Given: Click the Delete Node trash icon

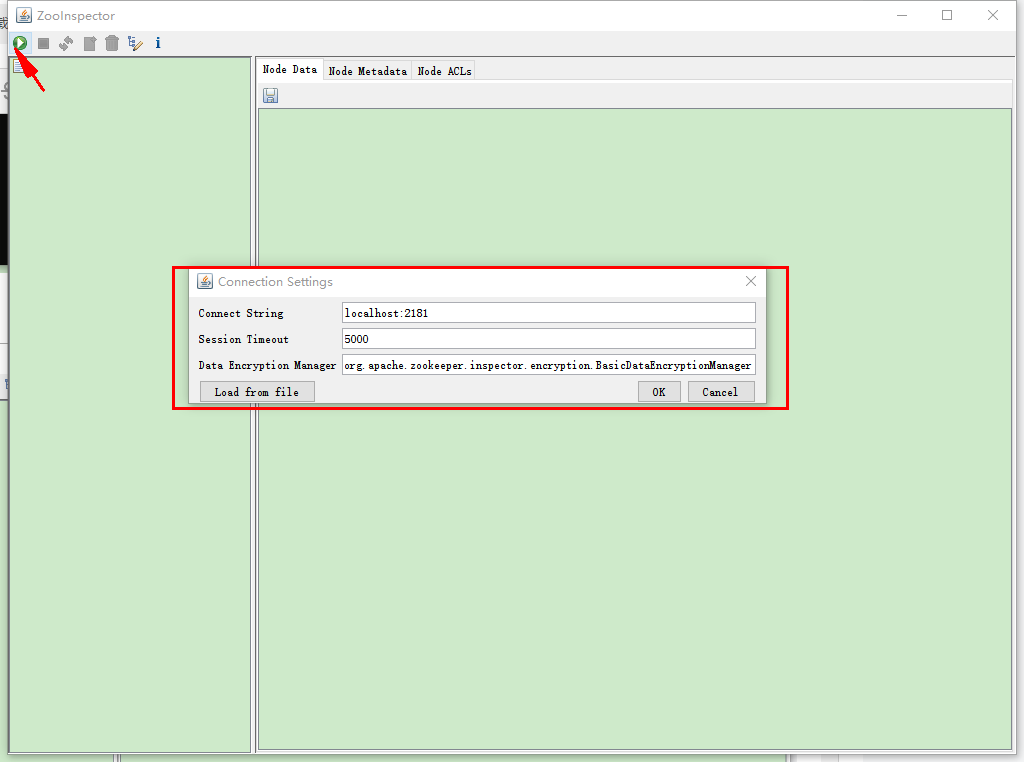Looking at the screenshot, I should tap(112, 43).
